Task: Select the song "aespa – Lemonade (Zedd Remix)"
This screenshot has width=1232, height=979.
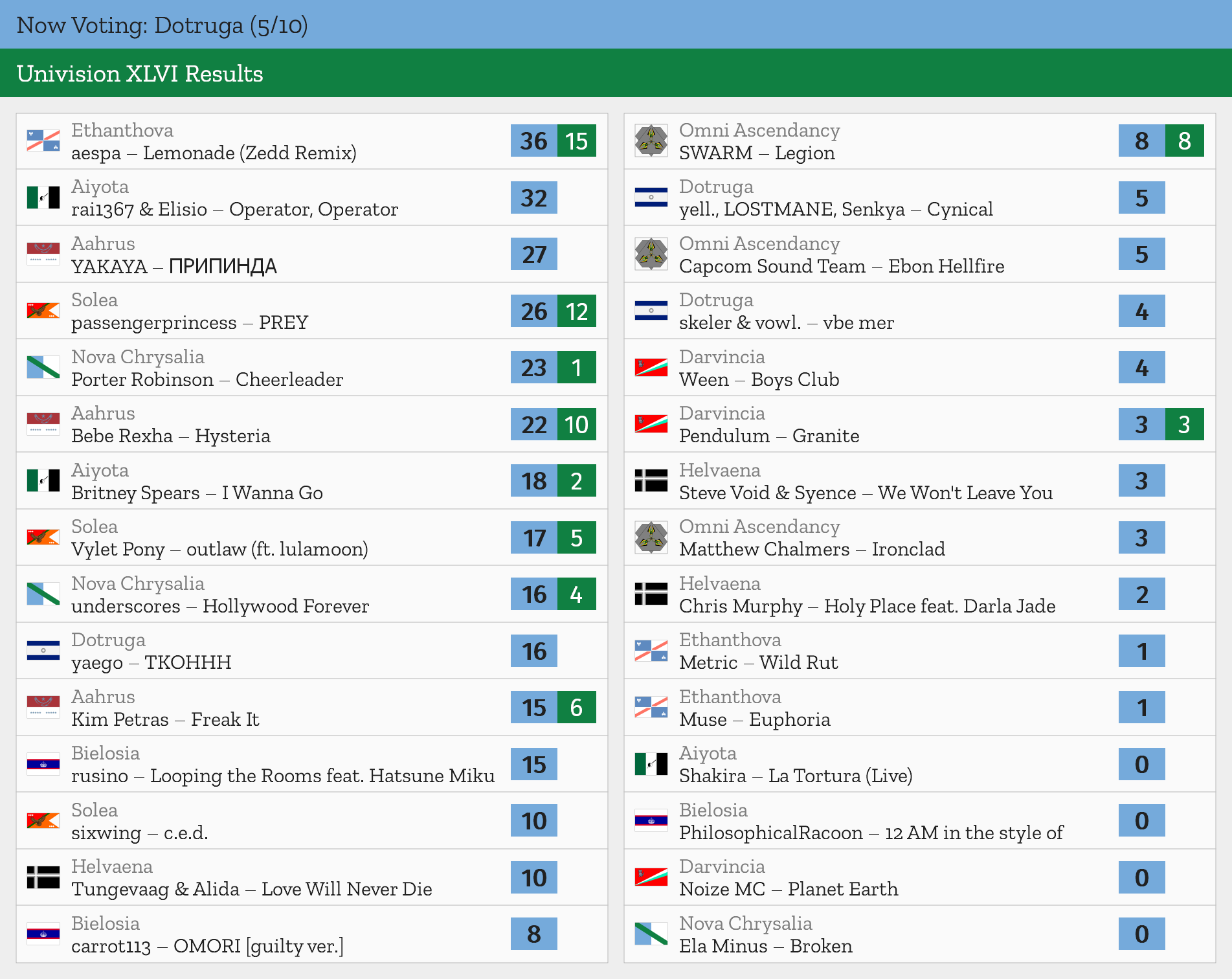Action: tap(214, 153)
